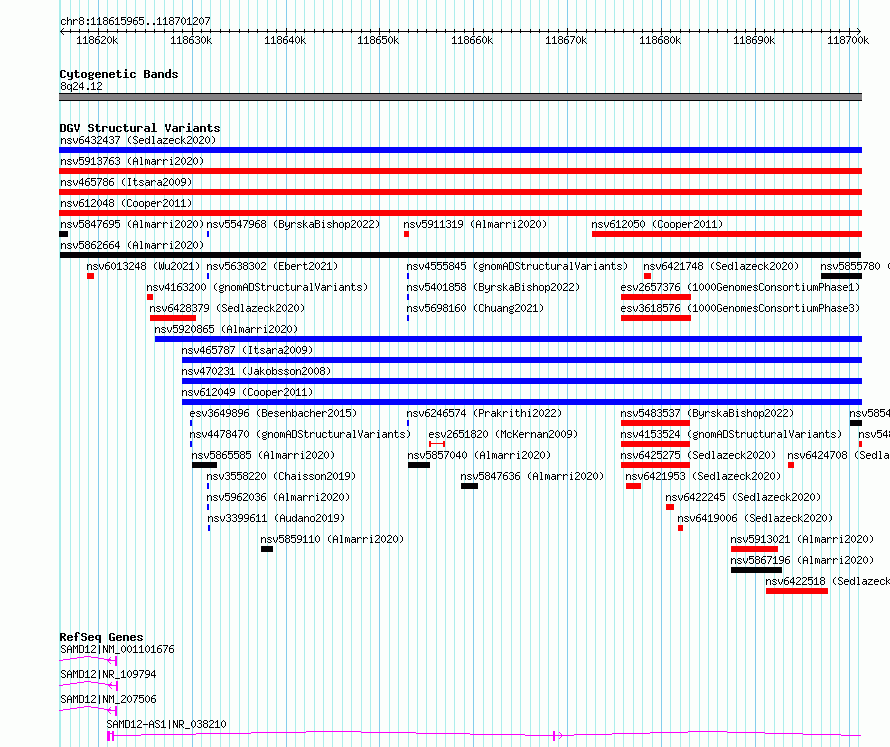Click the Cytogenetic Bands track heading
Image resolution: width=890 pixels, height=747 pixels.
click(119, 74)
